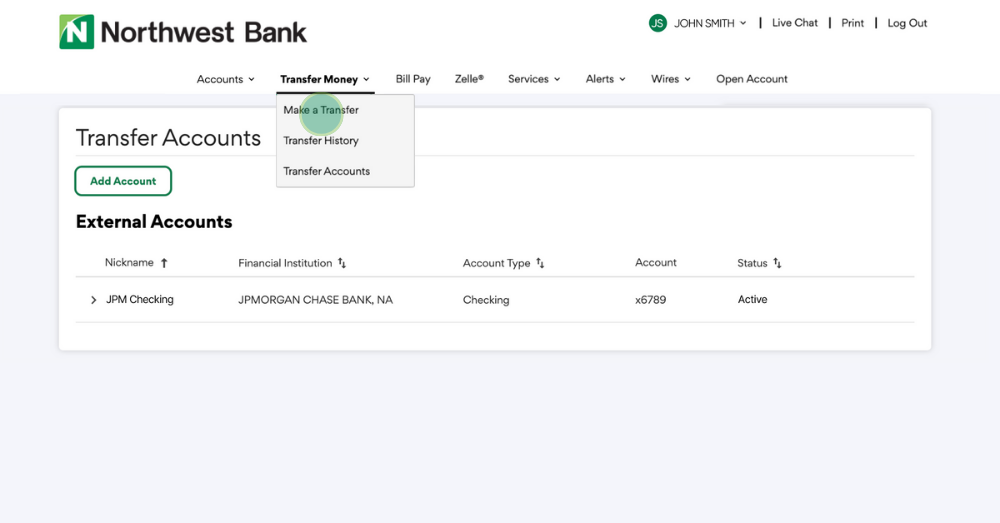Expand the JPM Checking row
1000x523 pixels.
[x=94, y=300]
